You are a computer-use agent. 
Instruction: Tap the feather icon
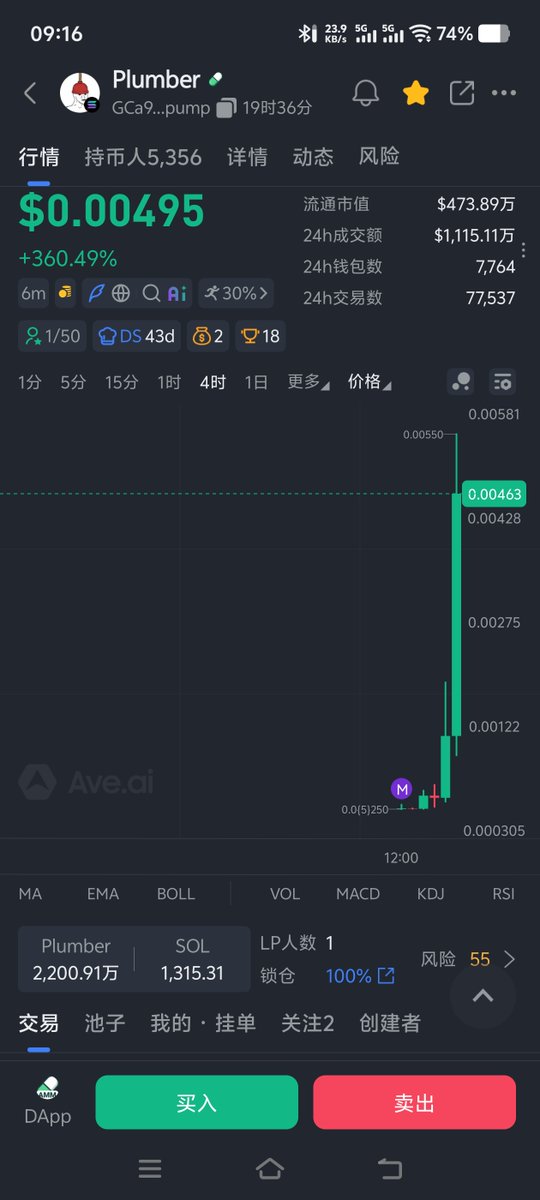[x=96, y=293]
